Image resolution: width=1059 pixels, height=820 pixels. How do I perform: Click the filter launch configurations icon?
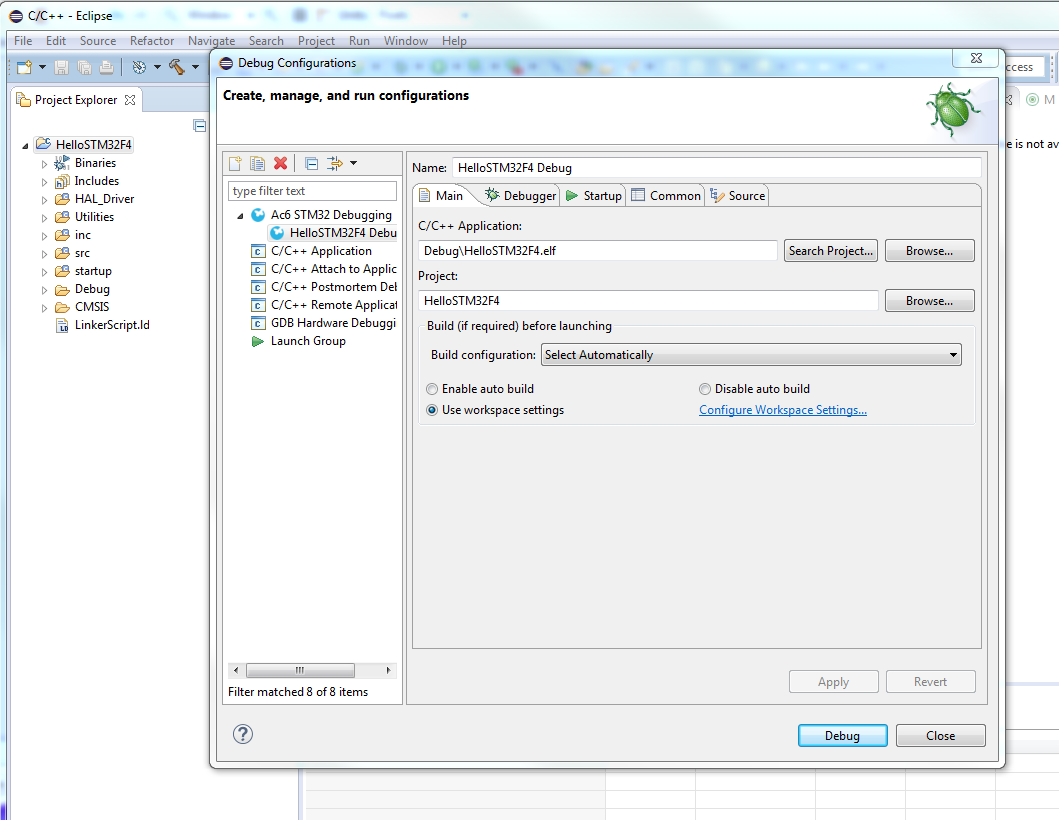(336, 164)
